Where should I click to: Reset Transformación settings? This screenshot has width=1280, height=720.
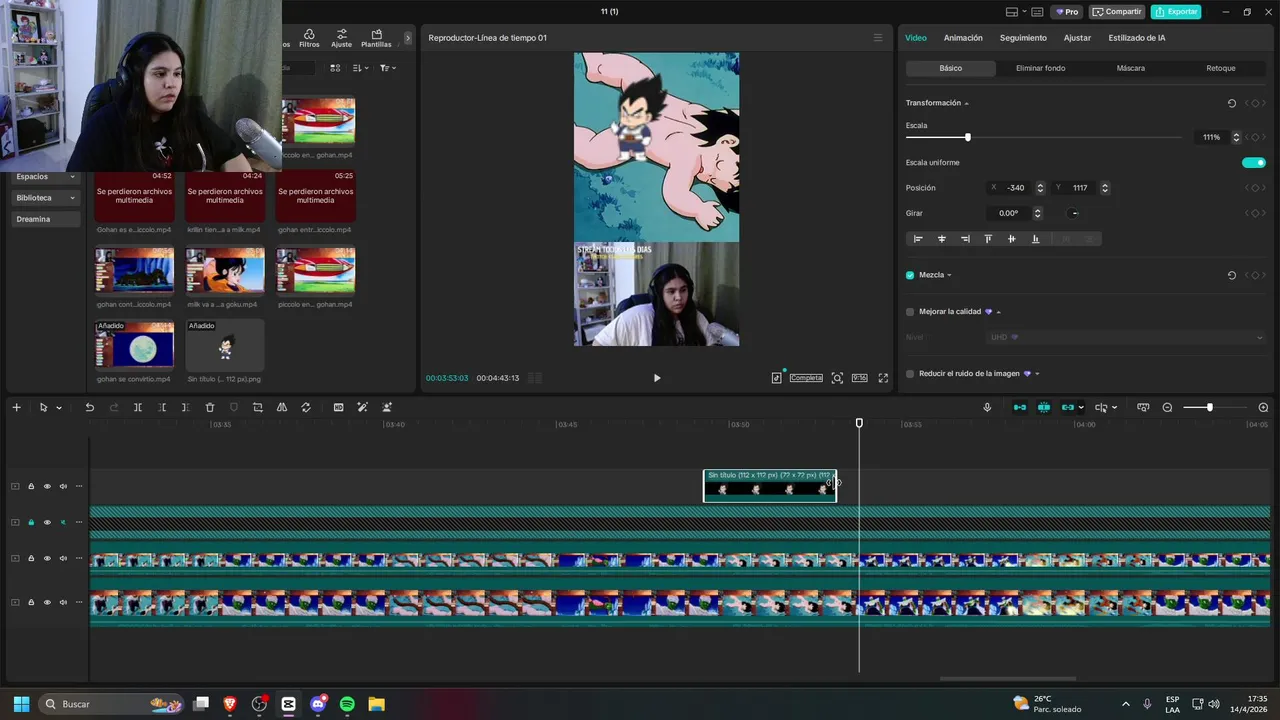pyautogui.click(x=1231, y=103)
